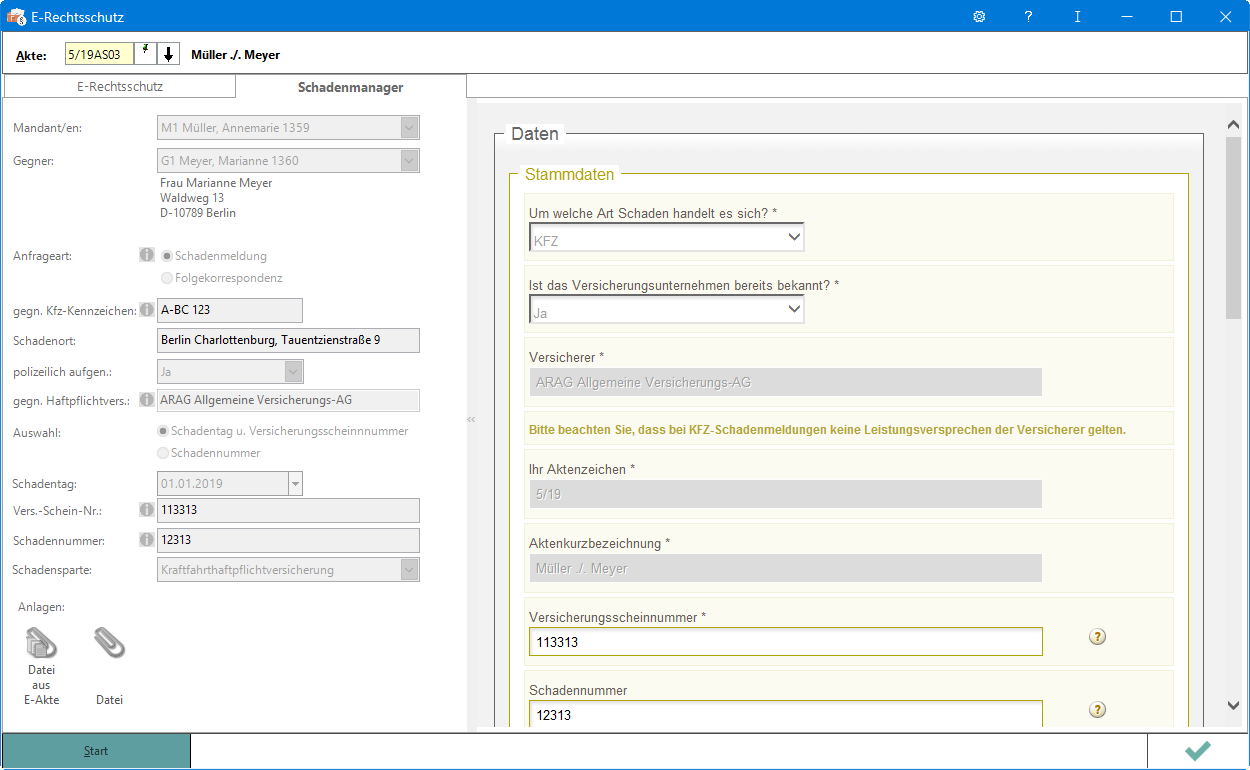The height and width of the screenshot is (770, 1250).
Task: Expand the Schadensparte dropdown list
Action: [408, 570]
